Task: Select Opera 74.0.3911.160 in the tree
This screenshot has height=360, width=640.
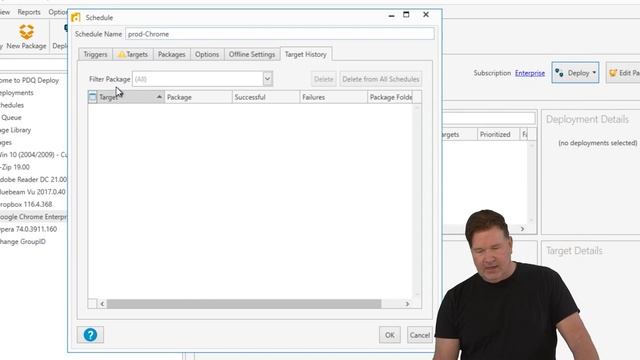Action: (28, 229)
